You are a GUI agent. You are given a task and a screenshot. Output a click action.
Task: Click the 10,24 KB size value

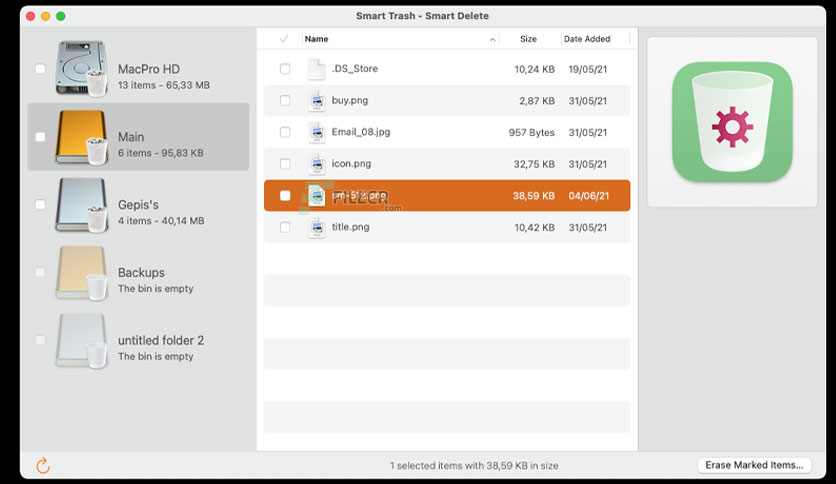click(534, 69)
